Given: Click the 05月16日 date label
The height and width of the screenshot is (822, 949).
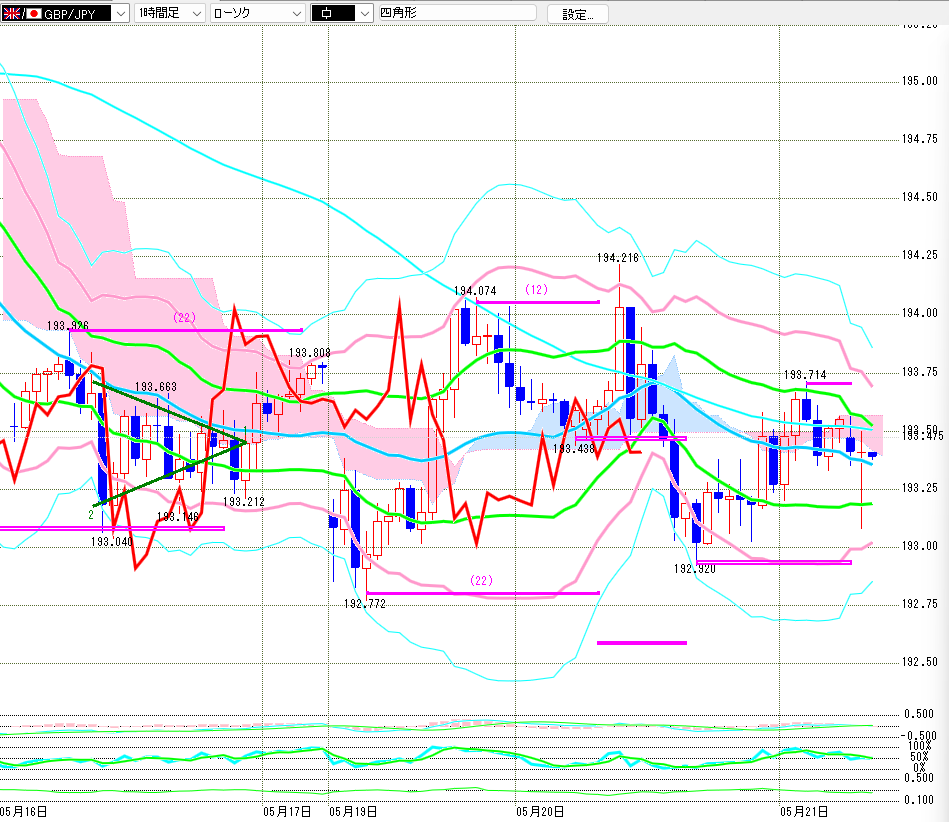Looking at the screenshot, I should click(x=24, y=811).
